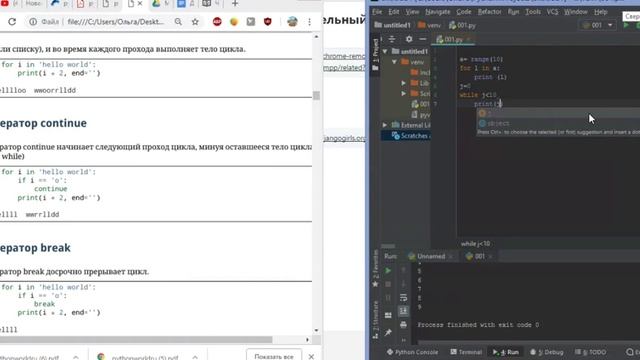Bookmark this page with the star icon
Viewport: 640px width, 360px height.
click(x=195, y=22)
